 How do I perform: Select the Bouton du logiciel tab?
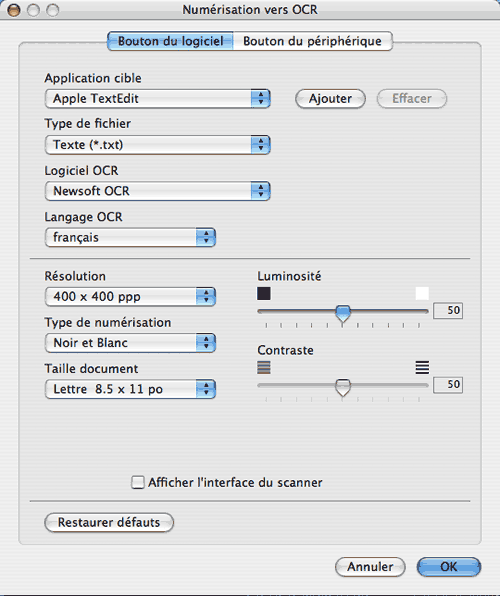point(170,41)
